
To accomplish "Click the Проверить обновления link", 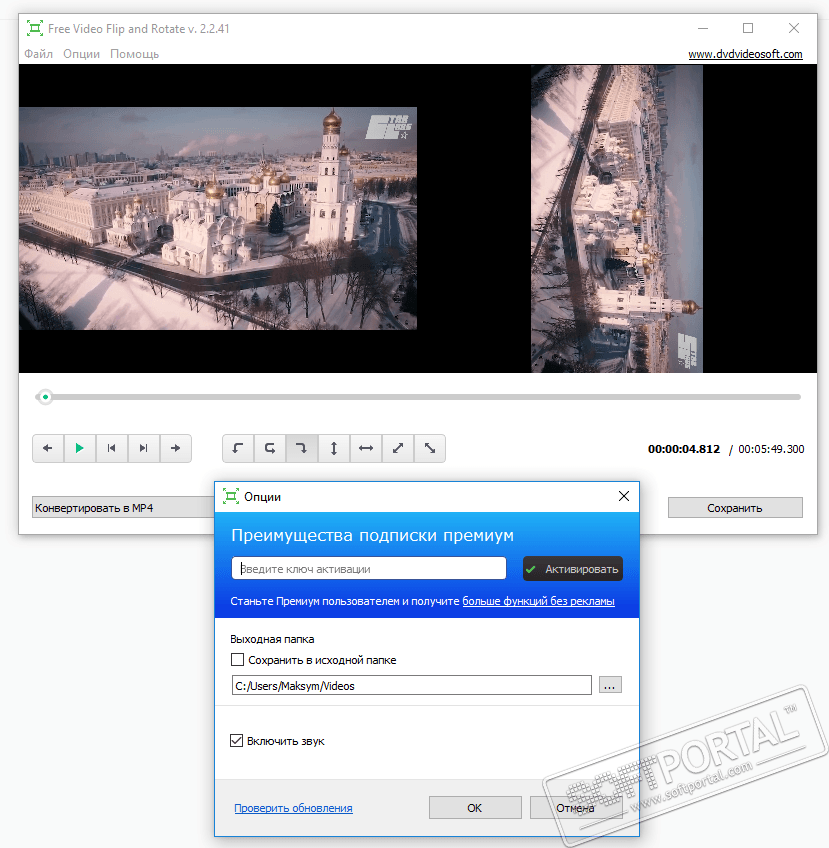I will (293, 808).
